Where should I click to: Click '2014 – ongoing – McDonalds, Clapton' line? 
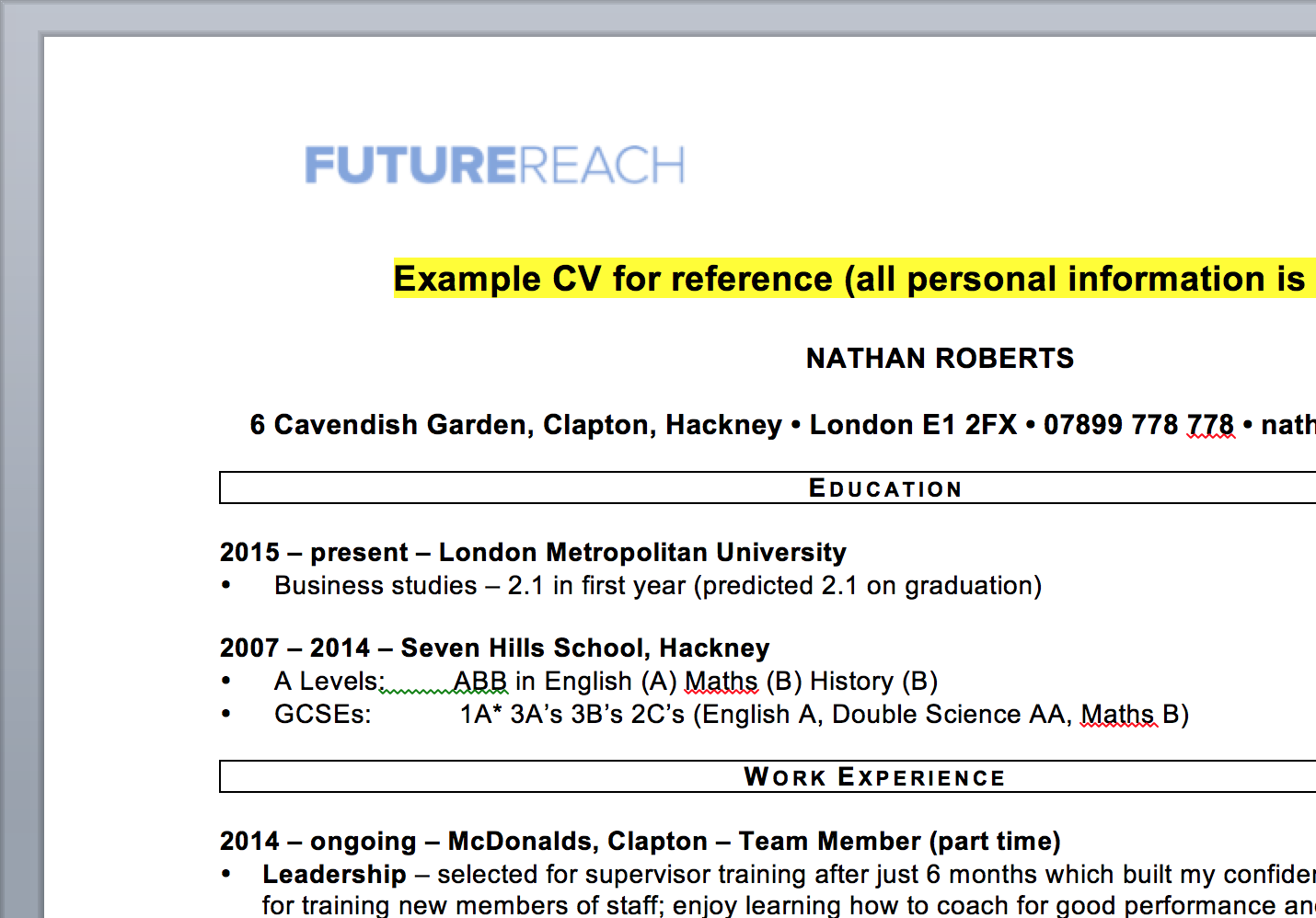(464, 841)
